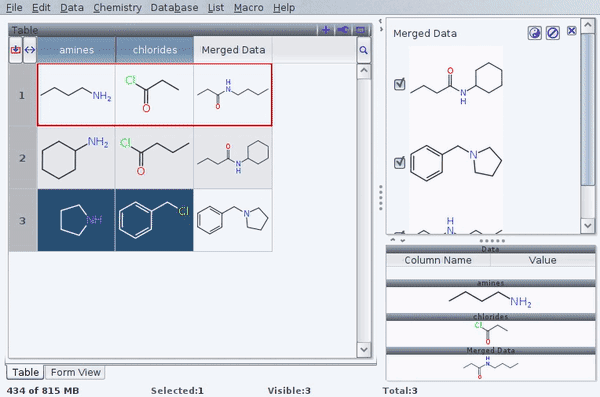
Task: Click the rectangle icon in Table title bar
Action: (360, 30)
